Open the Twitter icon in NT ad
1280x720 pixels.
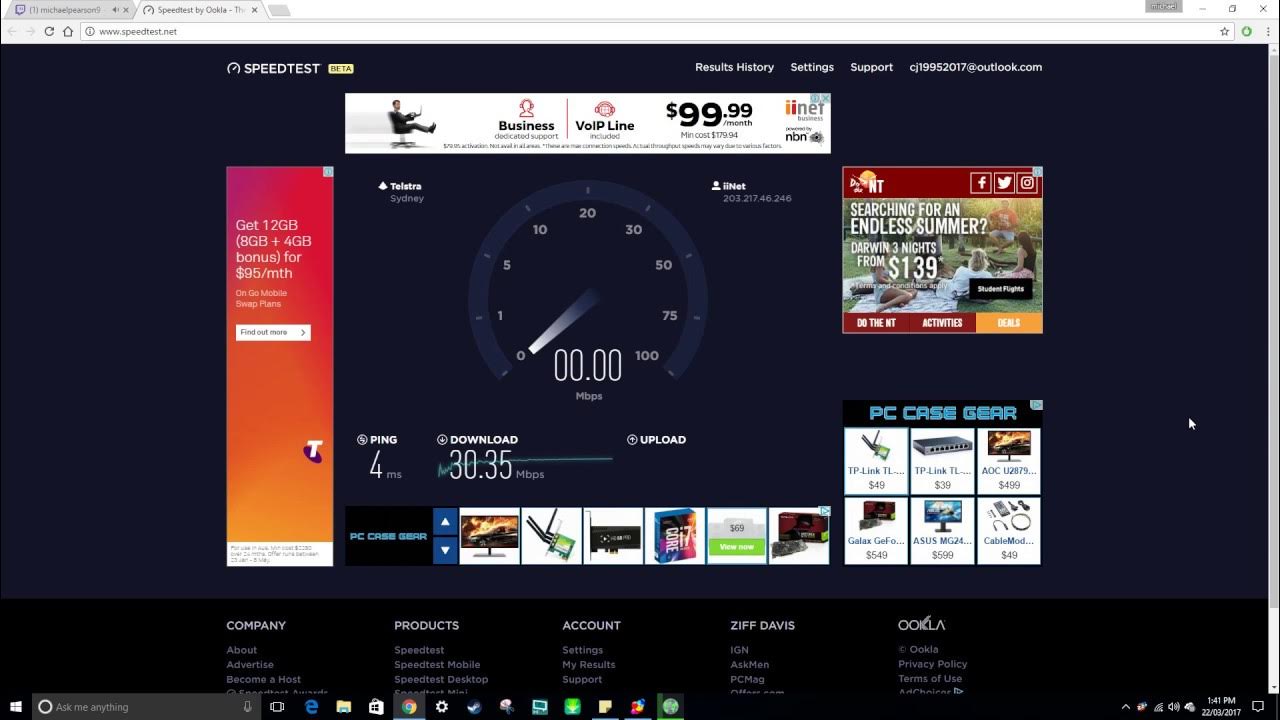1004,183
